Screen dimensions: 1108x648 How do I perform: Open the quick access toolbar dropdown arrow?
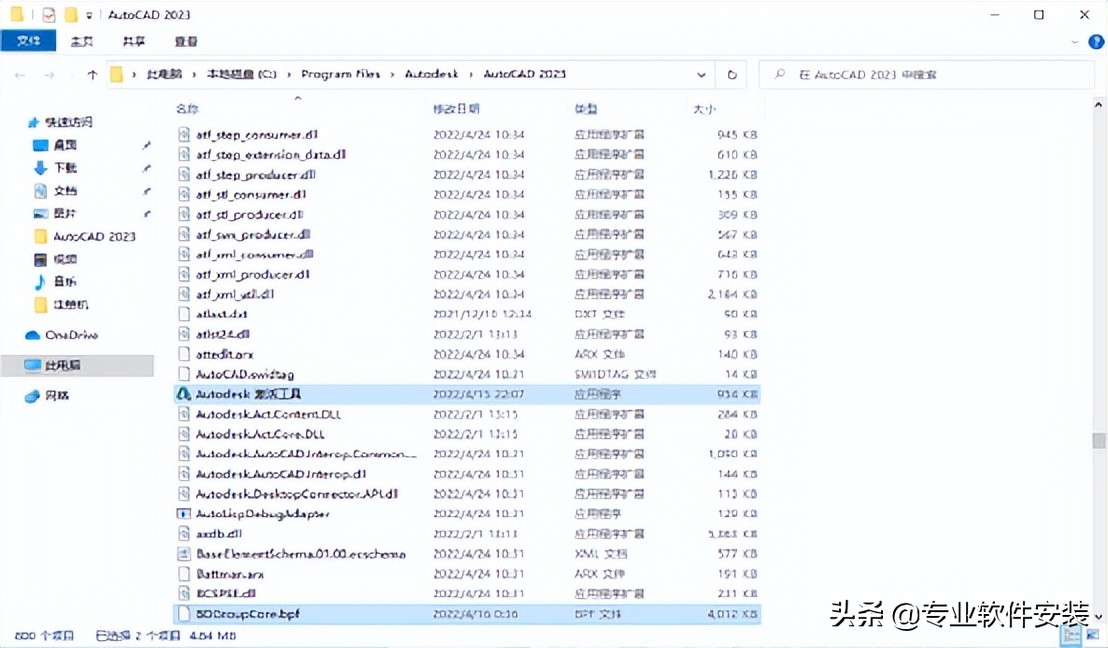(89, 14)
